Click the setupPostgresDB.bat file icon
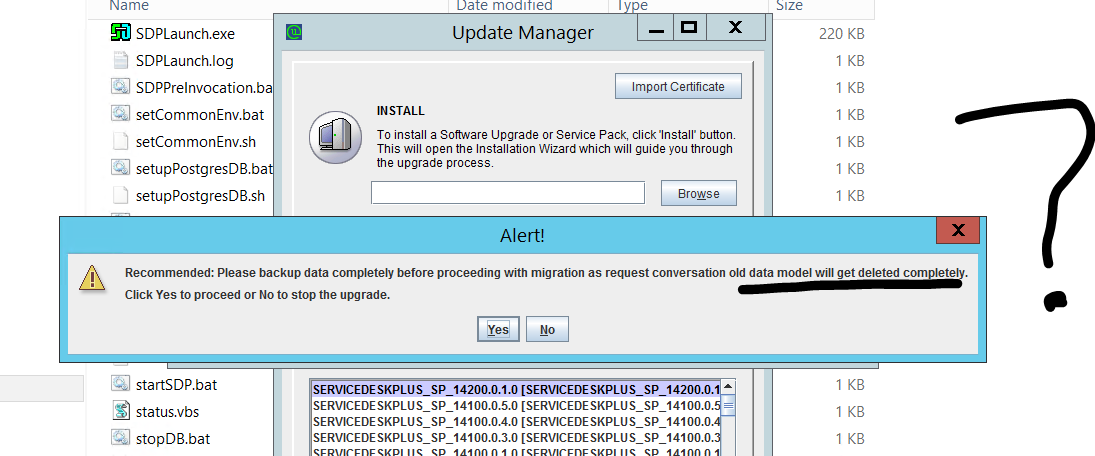 pos(121,168)
